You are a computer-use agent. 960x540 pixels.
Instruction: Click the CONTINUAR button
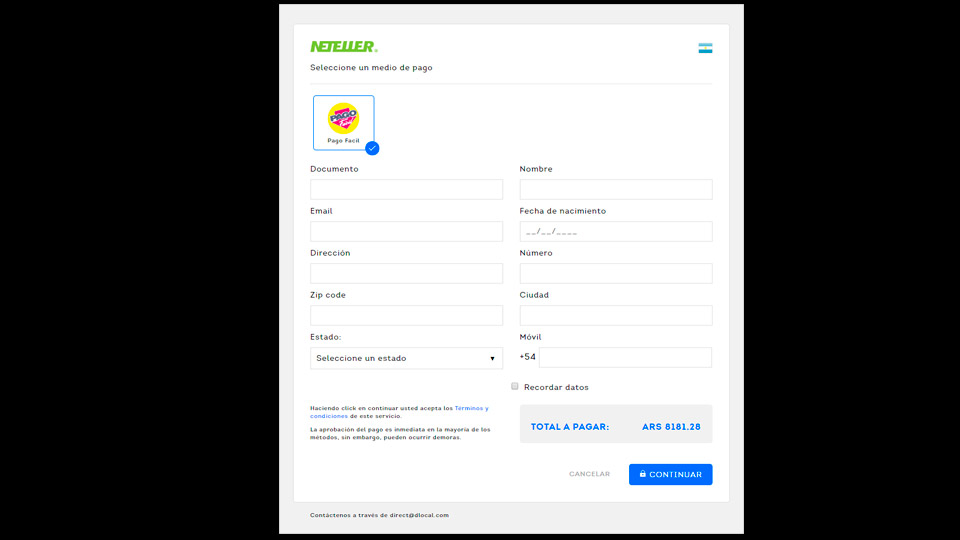click(x=670, y=474)
